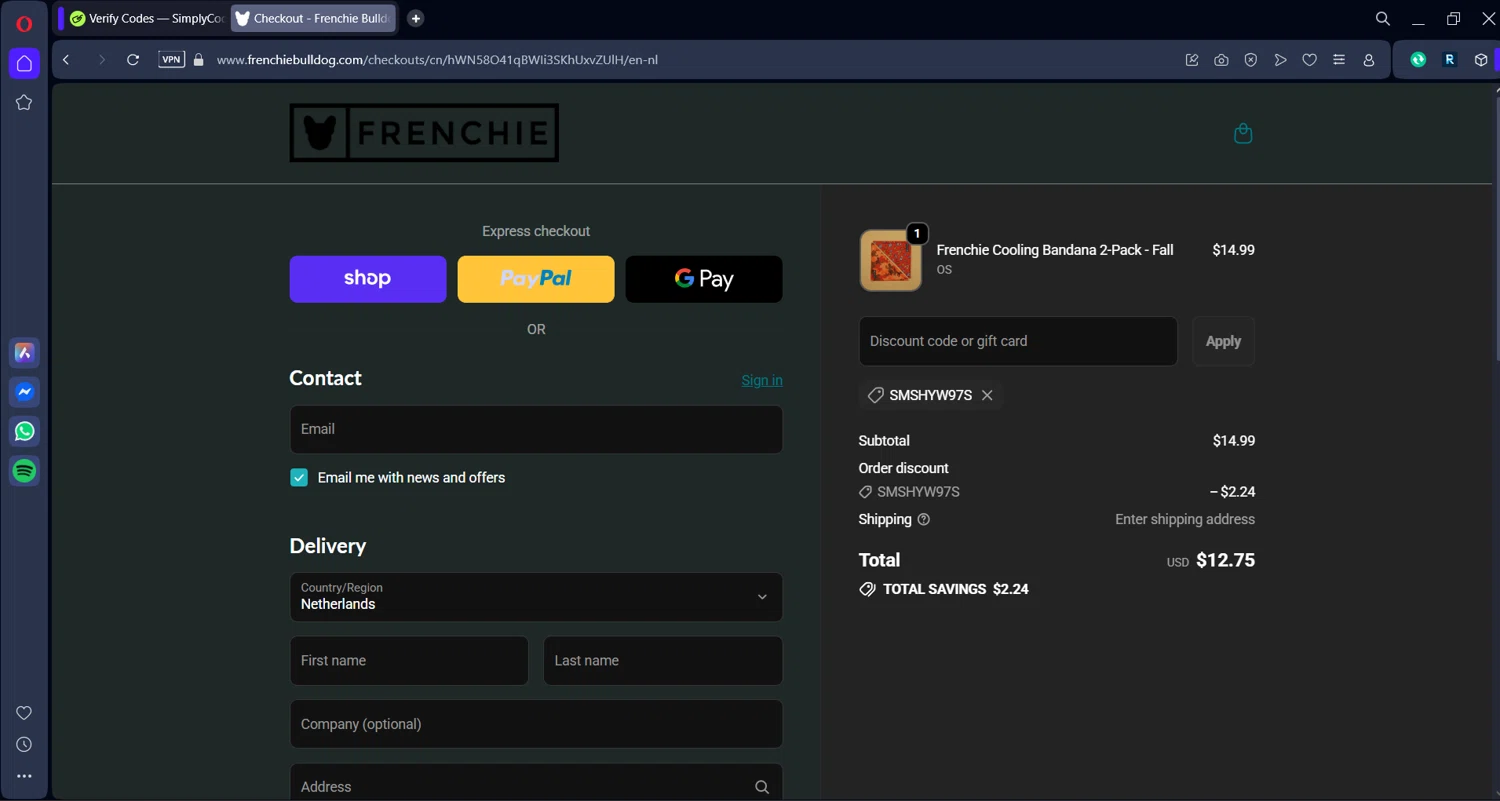Click the page URL in address bar
Viewport: 1500px width, 801px height.
point(437,60)
